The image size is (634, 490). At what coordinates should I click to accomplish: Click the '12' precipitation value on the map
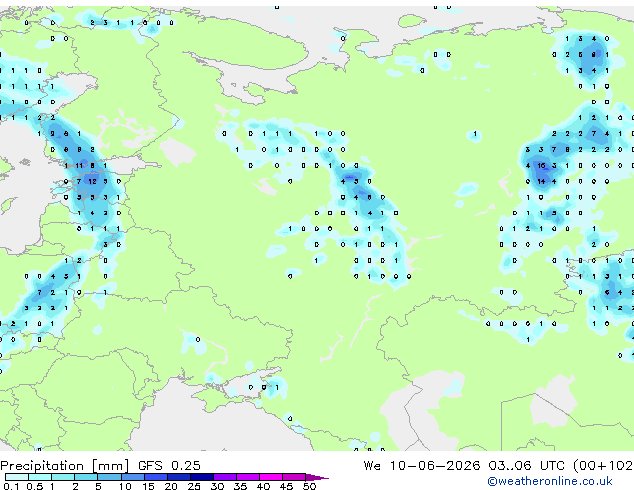92,182
